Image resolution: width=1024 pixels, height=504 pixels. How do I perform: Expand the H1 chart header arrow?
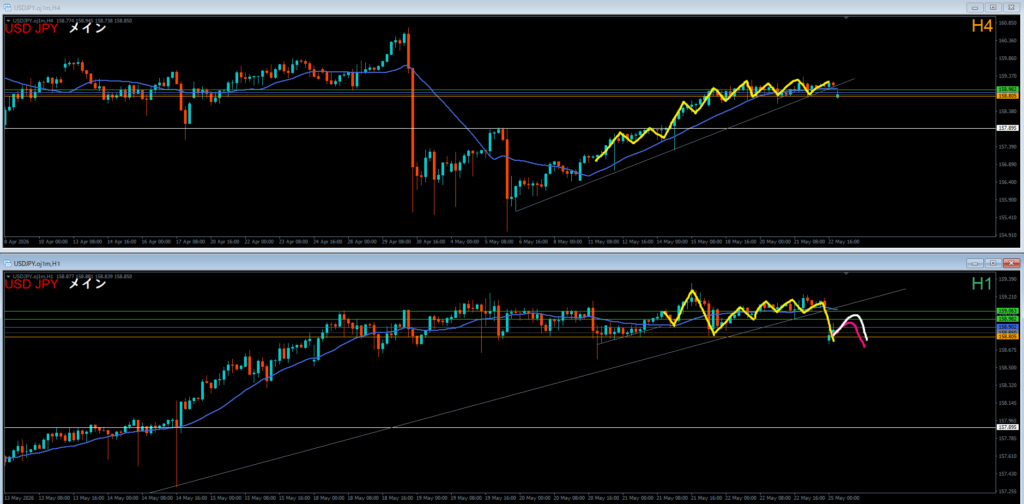pos(8,277)
